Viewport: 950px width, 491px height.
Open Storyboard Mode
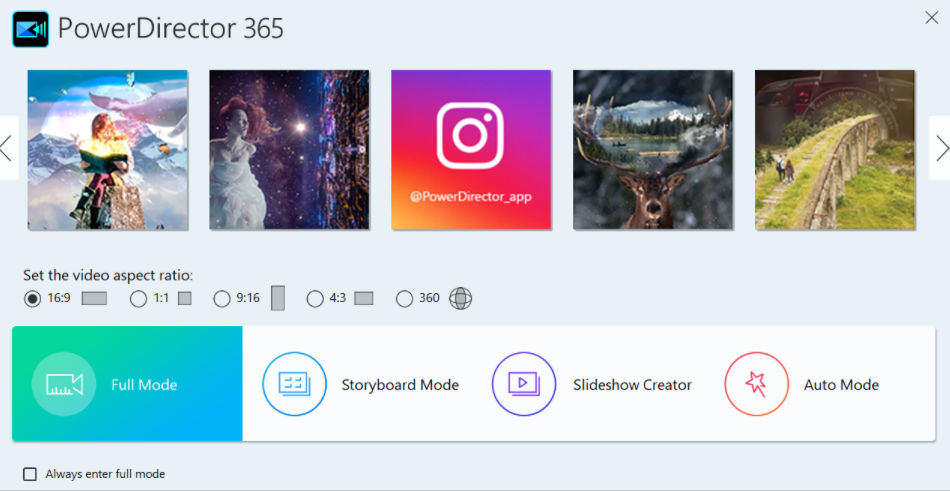coord(360,384)
